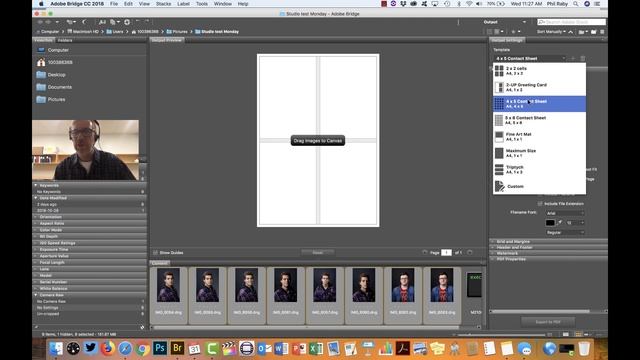This screenshot has height=360, width=640.
Task: Open the Stacks menu
Action: [163, 4]
